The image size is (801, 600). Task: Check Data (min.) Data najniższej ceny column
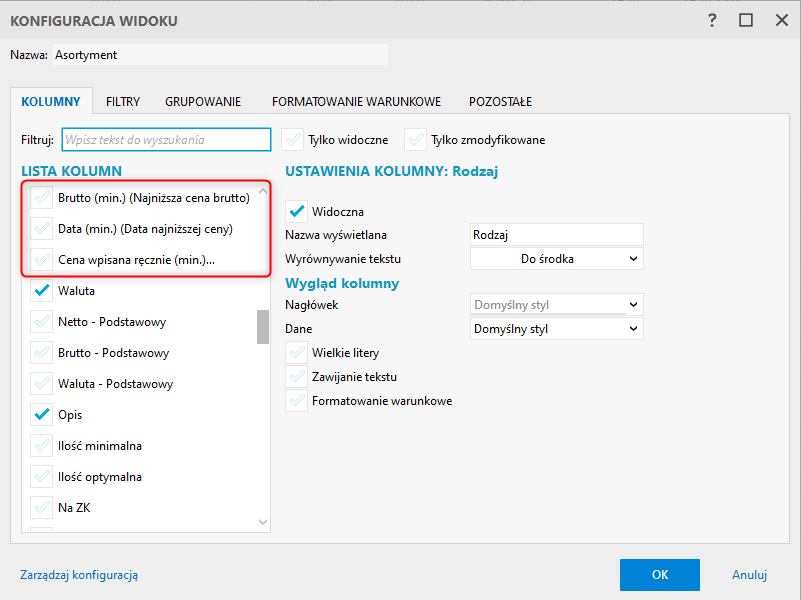41,229
